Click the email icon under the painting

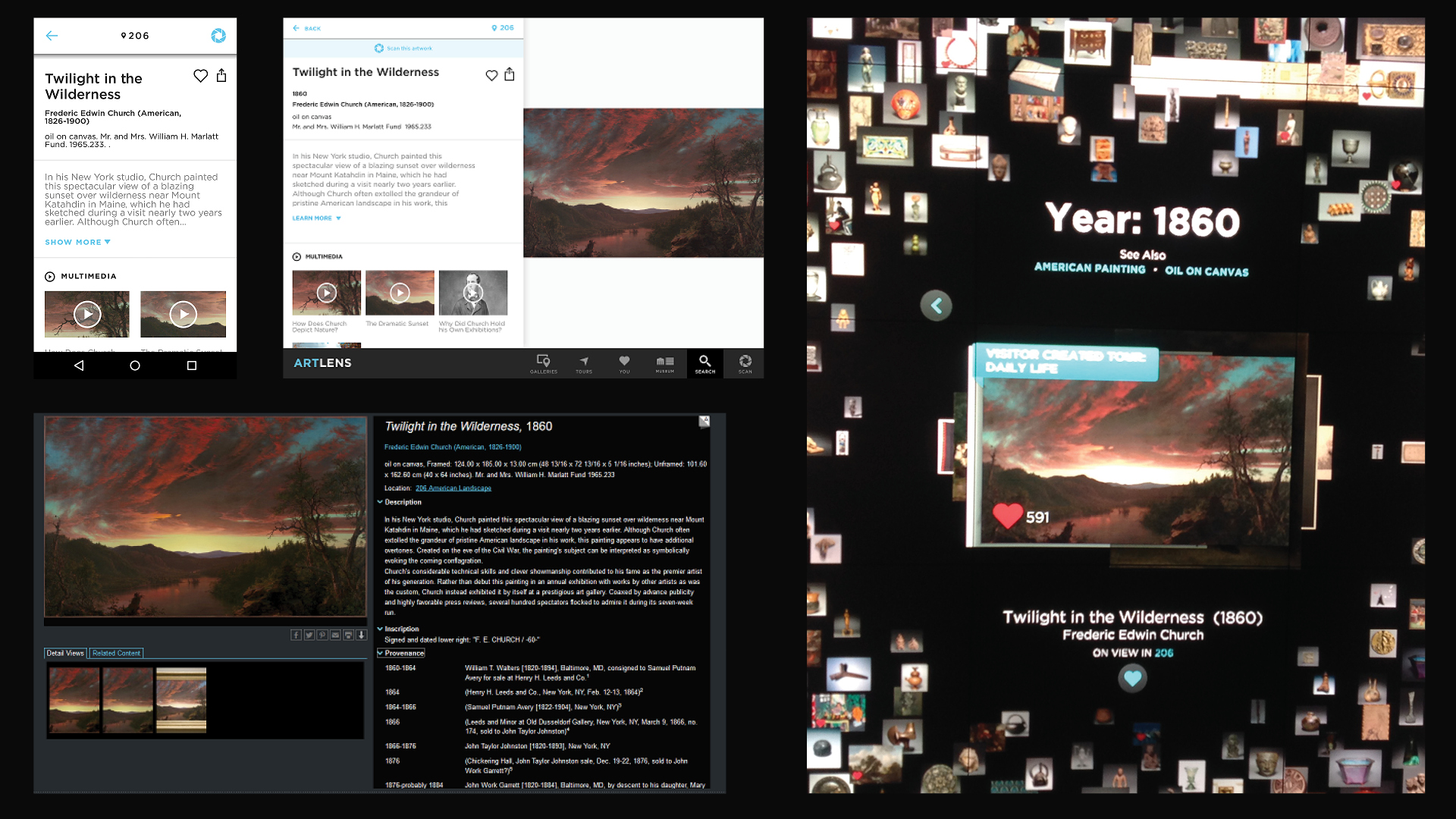click(x=335, y=635)
